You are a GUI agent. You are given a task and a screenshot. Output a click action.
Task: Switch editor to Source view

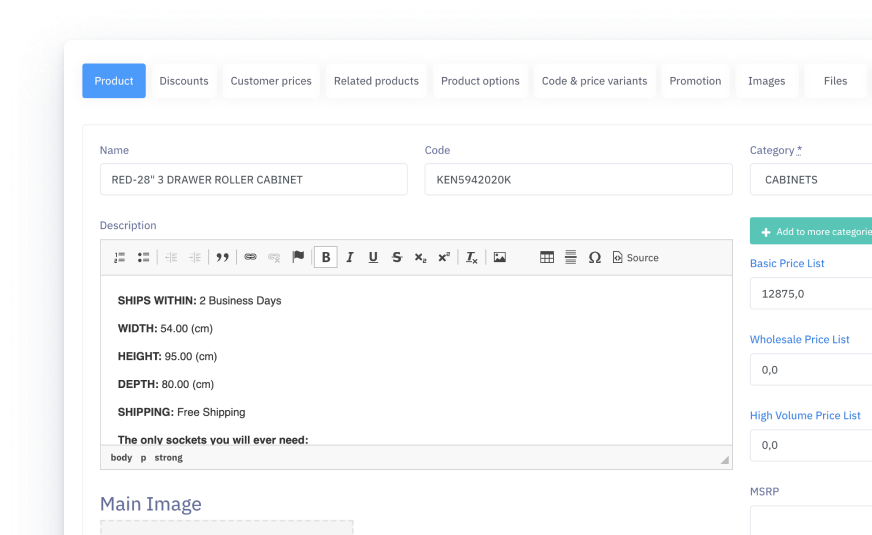point(635,257)
